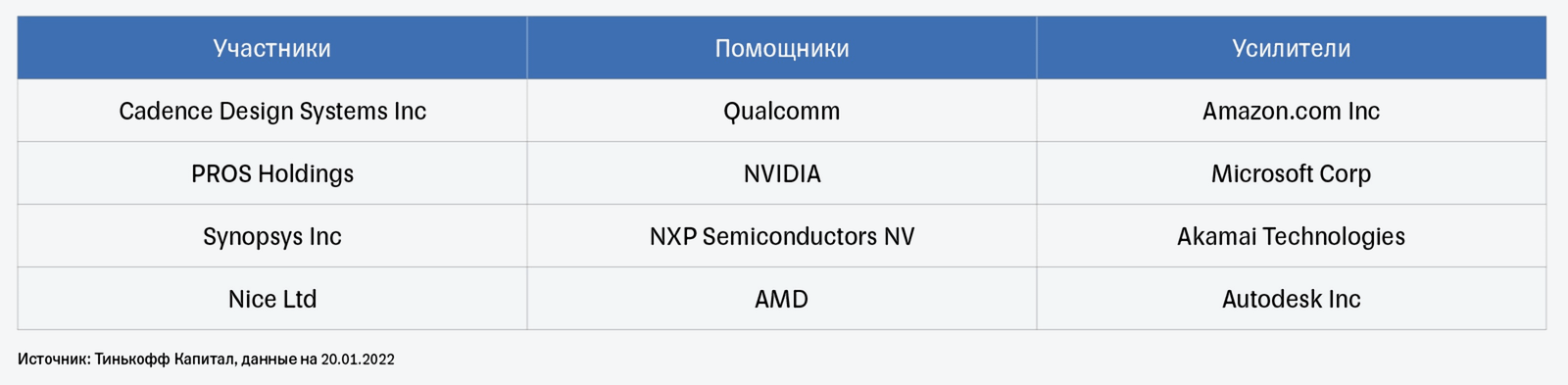1568x385 pixels.
Task: Select the Microsoft Corp cell
Action: (x=1292, y=173)
